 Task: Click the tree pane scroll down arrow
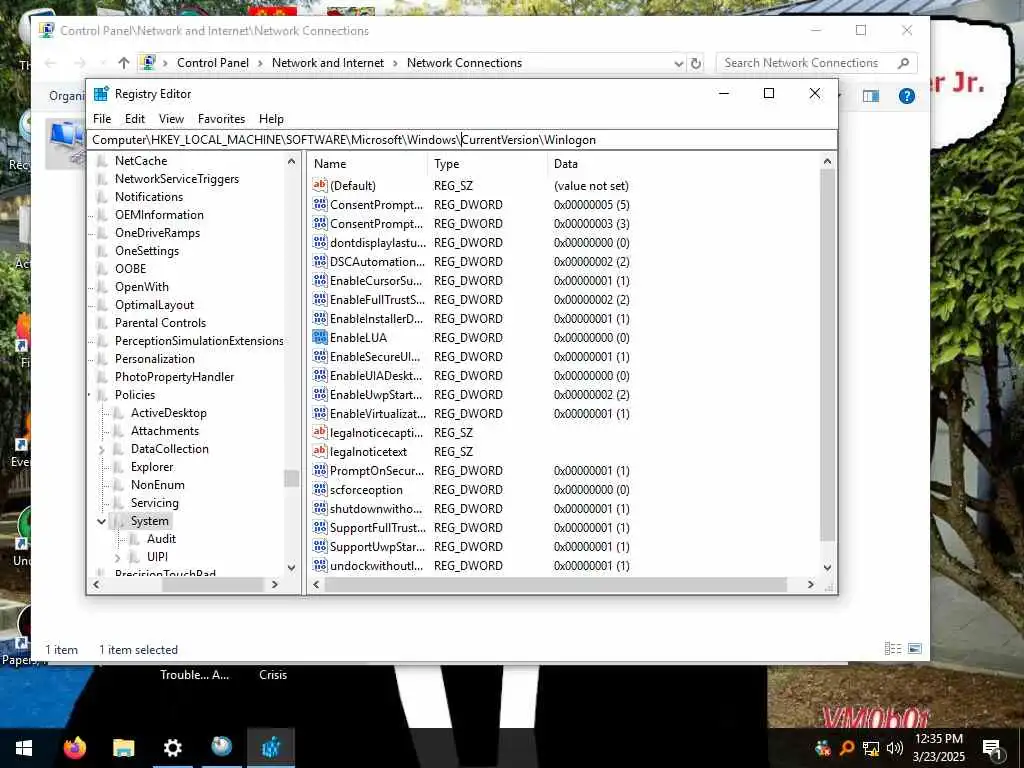click(291, 568)
